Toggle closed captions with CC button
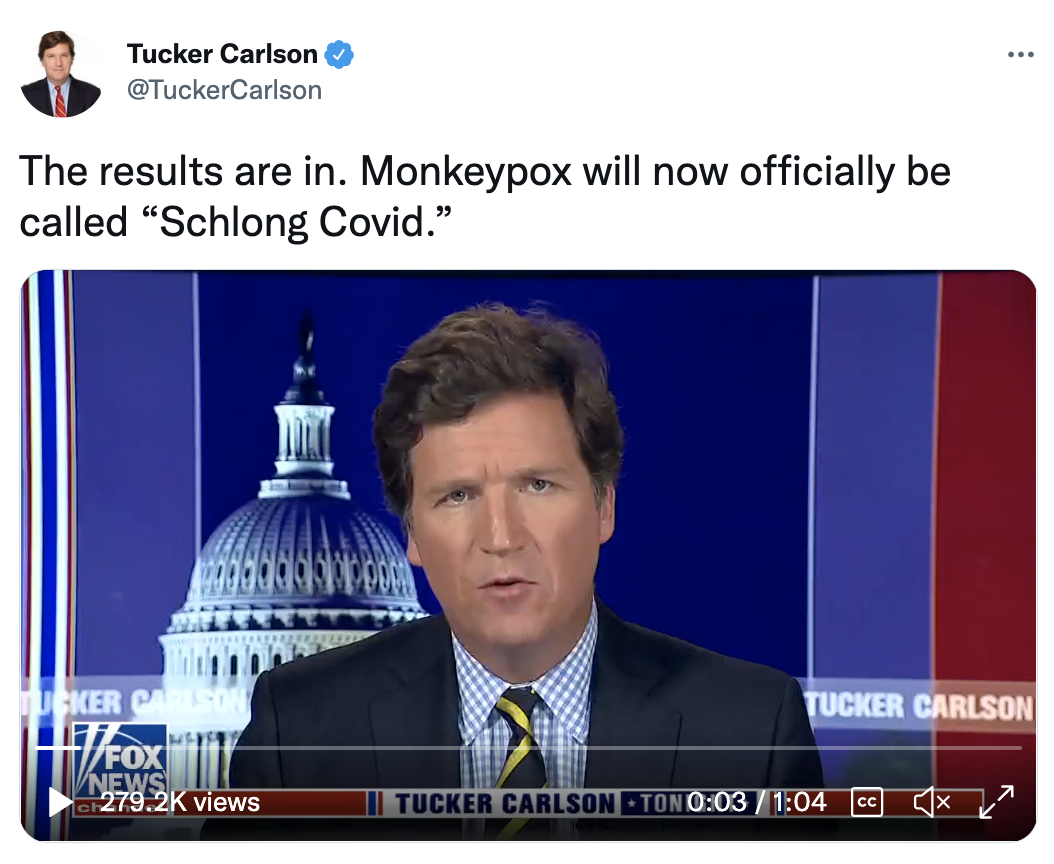Screen dimensions: 1054x864 866,802
